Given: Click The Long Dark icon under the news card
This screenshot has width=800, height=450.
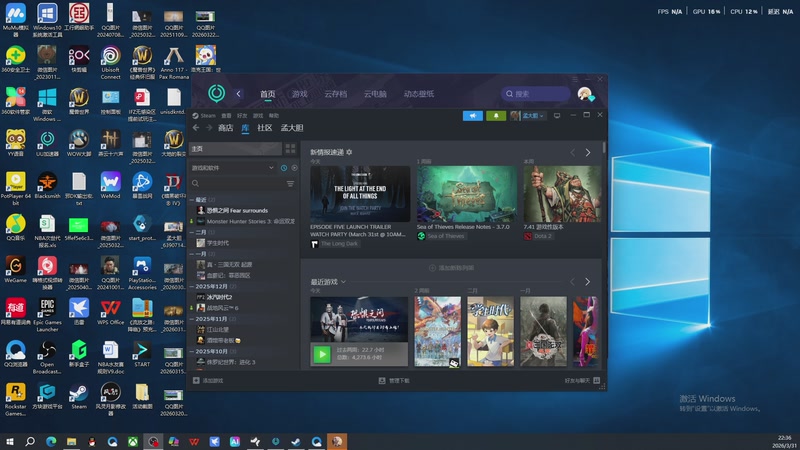Looking at the screenshot, I should (x=314, y=244).
